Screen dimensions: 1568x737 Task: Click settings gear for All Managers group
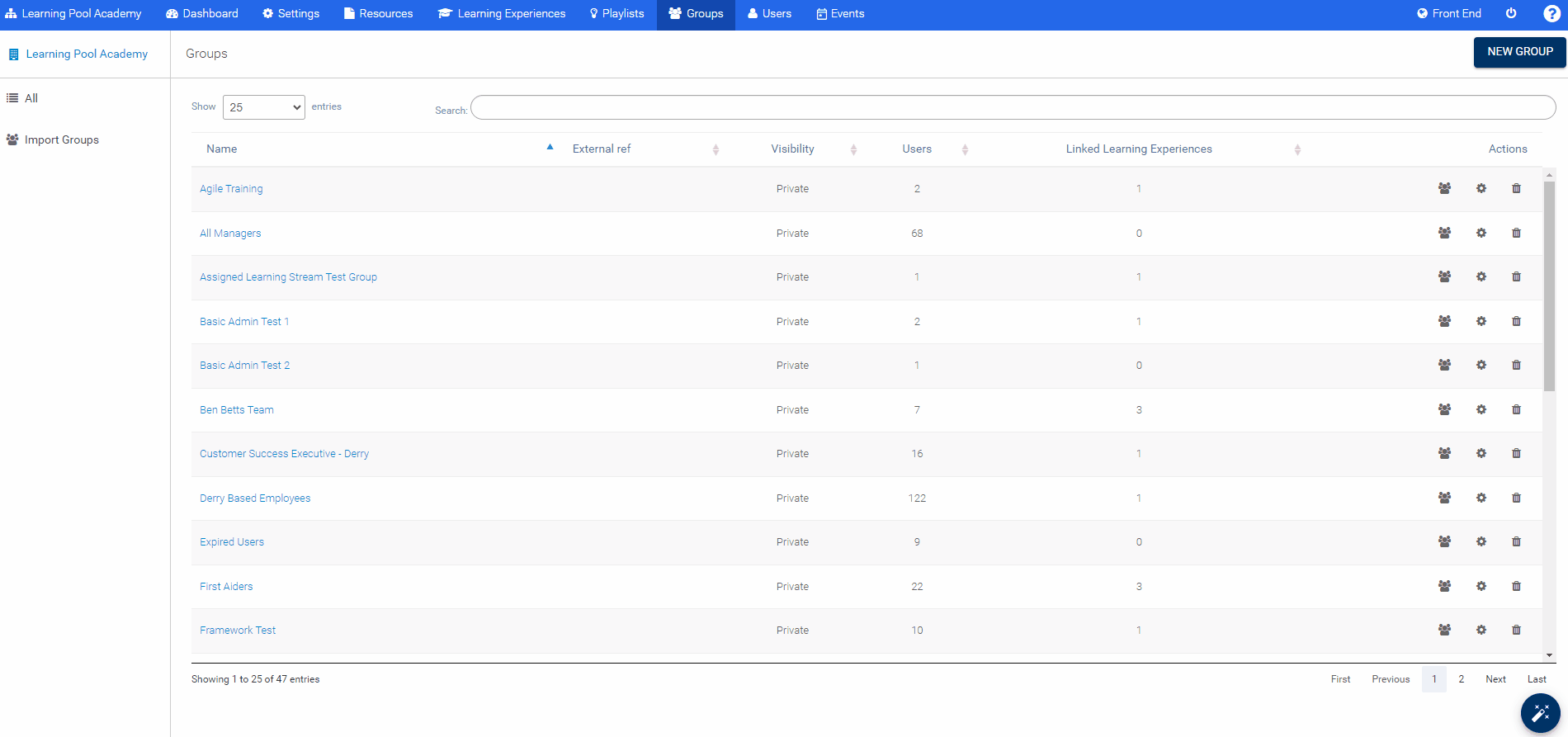pyautogui.click(x=1481, y=233)
